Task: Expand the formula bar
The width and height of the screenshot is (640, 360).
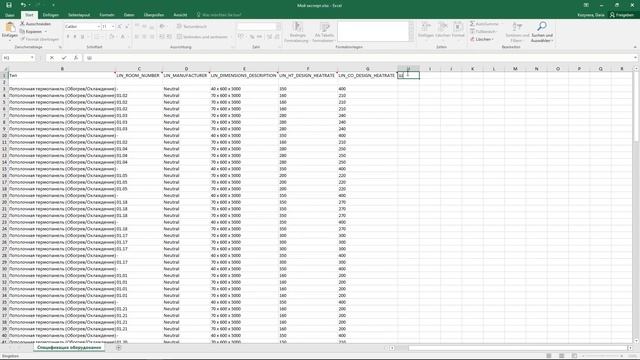Action: (636, 58)
